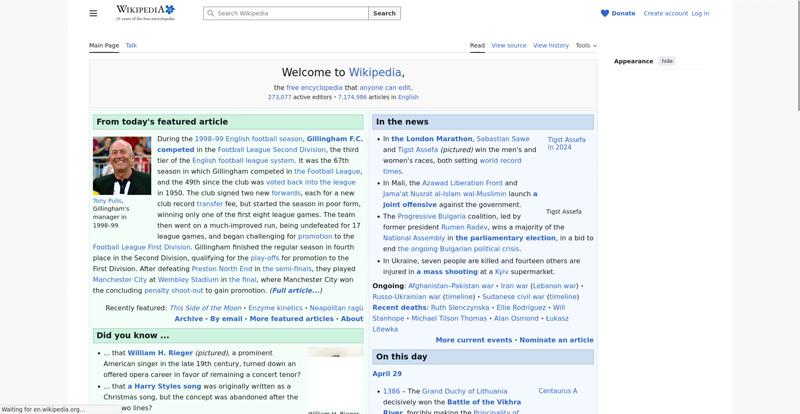Open the London Marathon news link
The image size is (800, 414).
[431, 139]
